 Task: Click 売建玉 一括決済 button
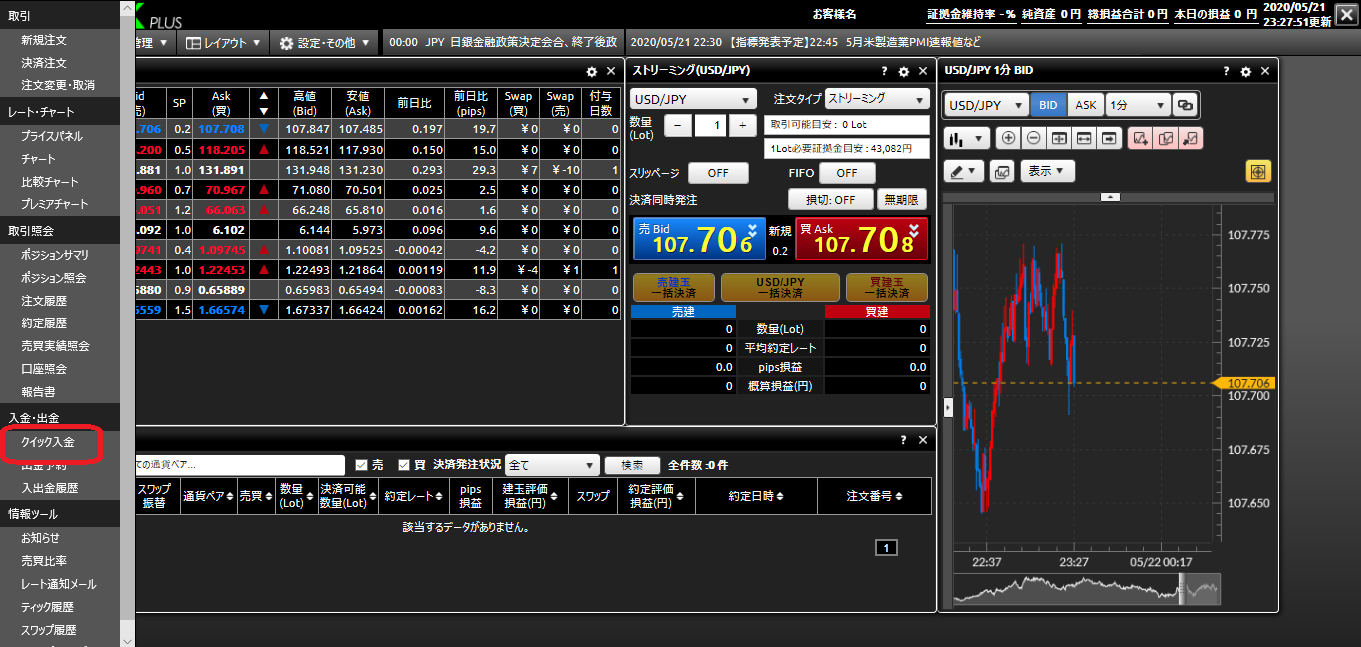pos(674,288)
